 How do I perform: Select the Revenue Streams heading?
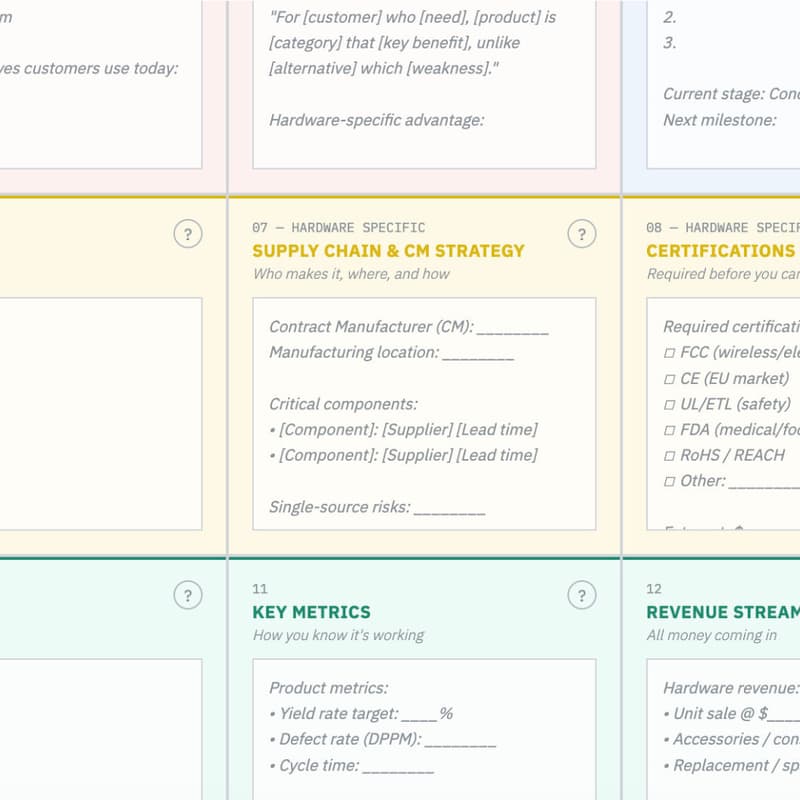coord(722,612)
